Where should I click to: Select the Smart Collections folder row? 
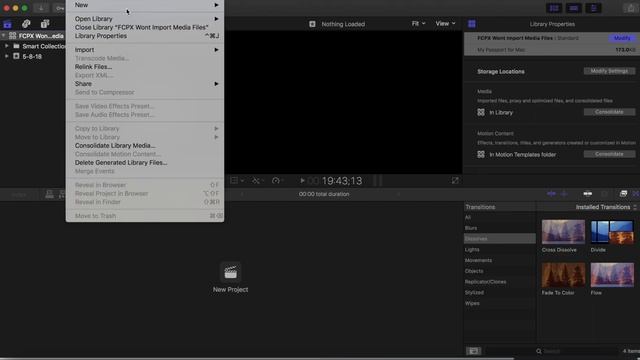coord(33,46)
